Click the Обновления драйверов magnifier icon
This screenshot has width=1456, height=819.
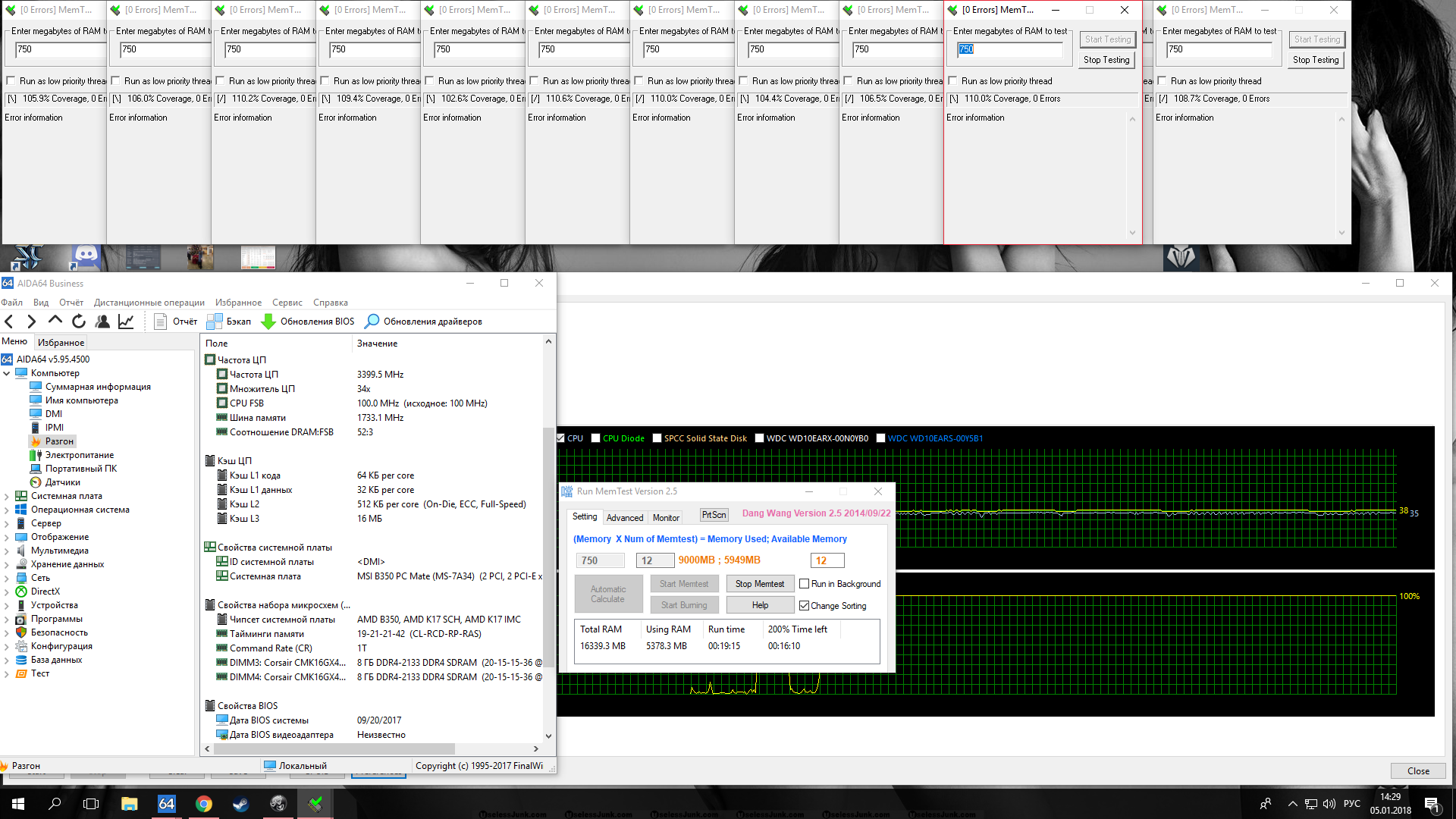372,322
